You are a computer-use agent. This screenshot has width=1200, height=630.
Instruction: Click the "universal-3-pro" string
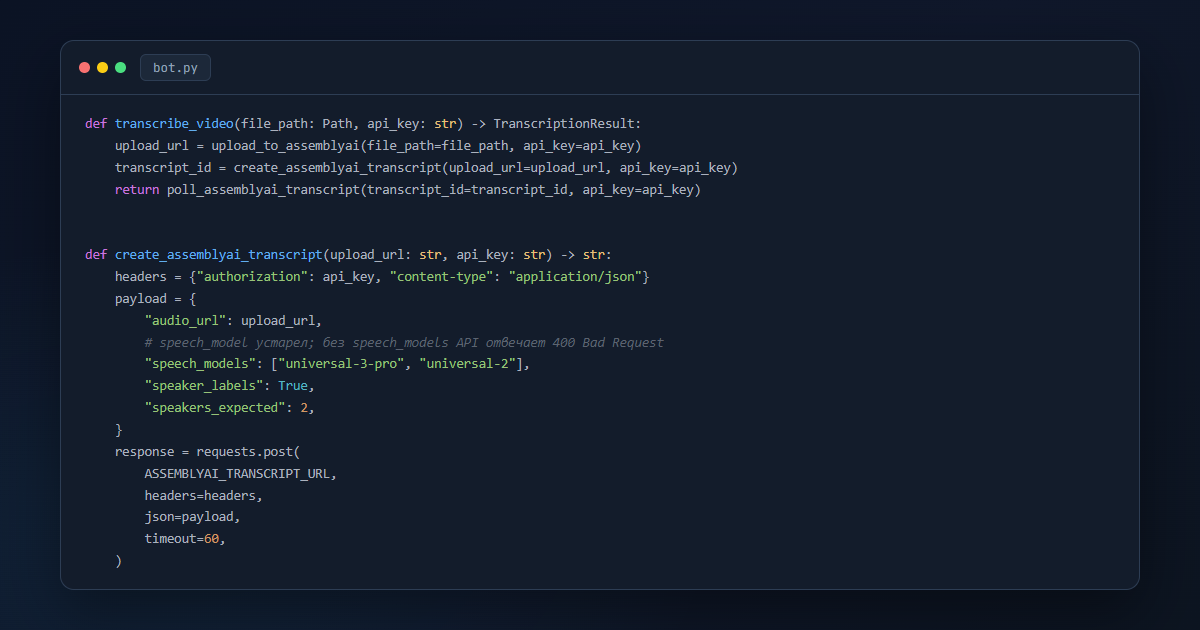341,365
